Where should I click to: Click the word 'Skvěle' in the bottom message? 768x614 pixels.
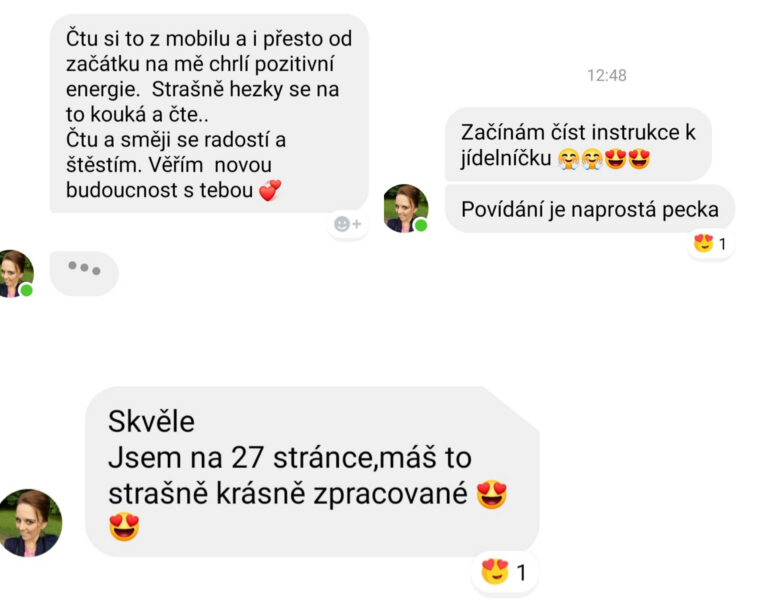(151, 421)
